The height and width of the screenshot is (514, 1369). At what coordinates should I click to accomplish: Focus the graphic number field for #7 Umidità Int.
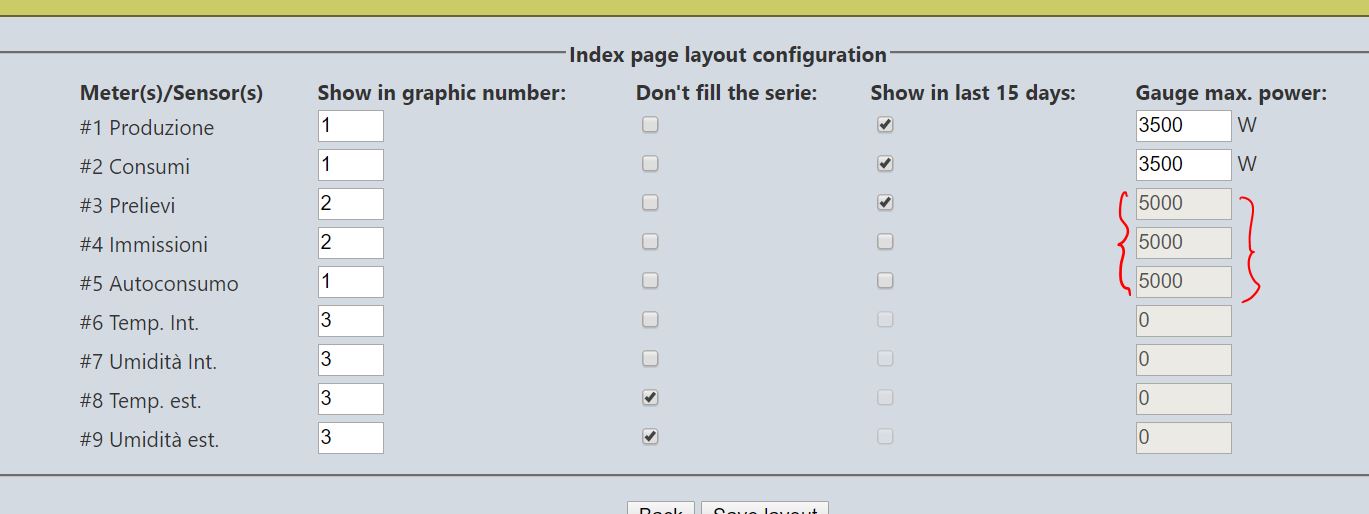click(351, 360)
